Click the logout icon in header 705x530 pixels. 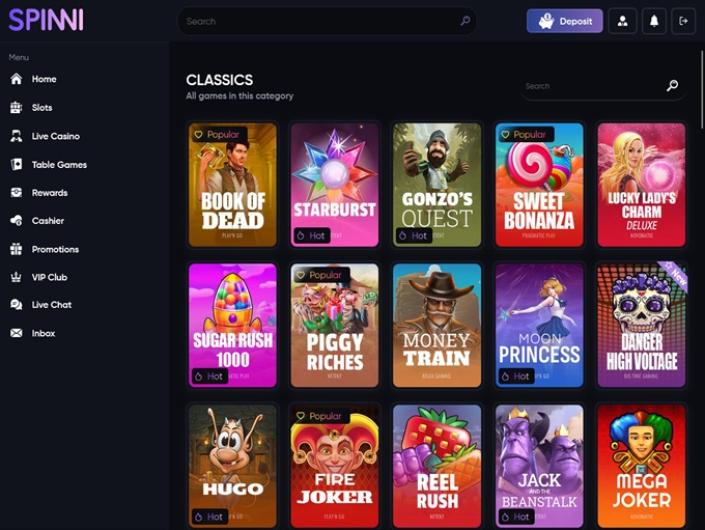683,21
